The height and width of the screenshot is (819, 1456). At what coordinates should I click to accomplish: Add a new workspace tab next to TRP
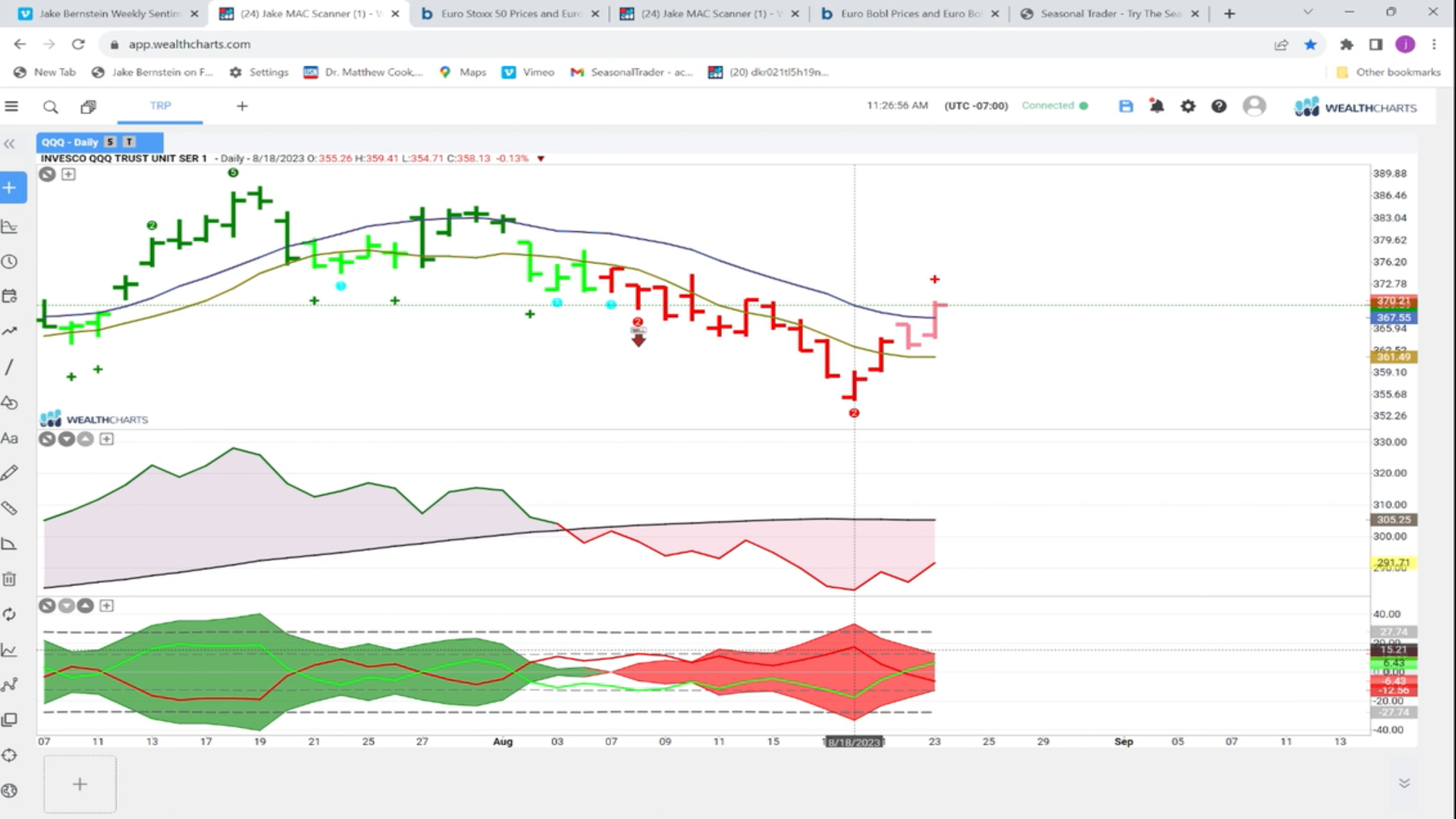coord(242,106)
